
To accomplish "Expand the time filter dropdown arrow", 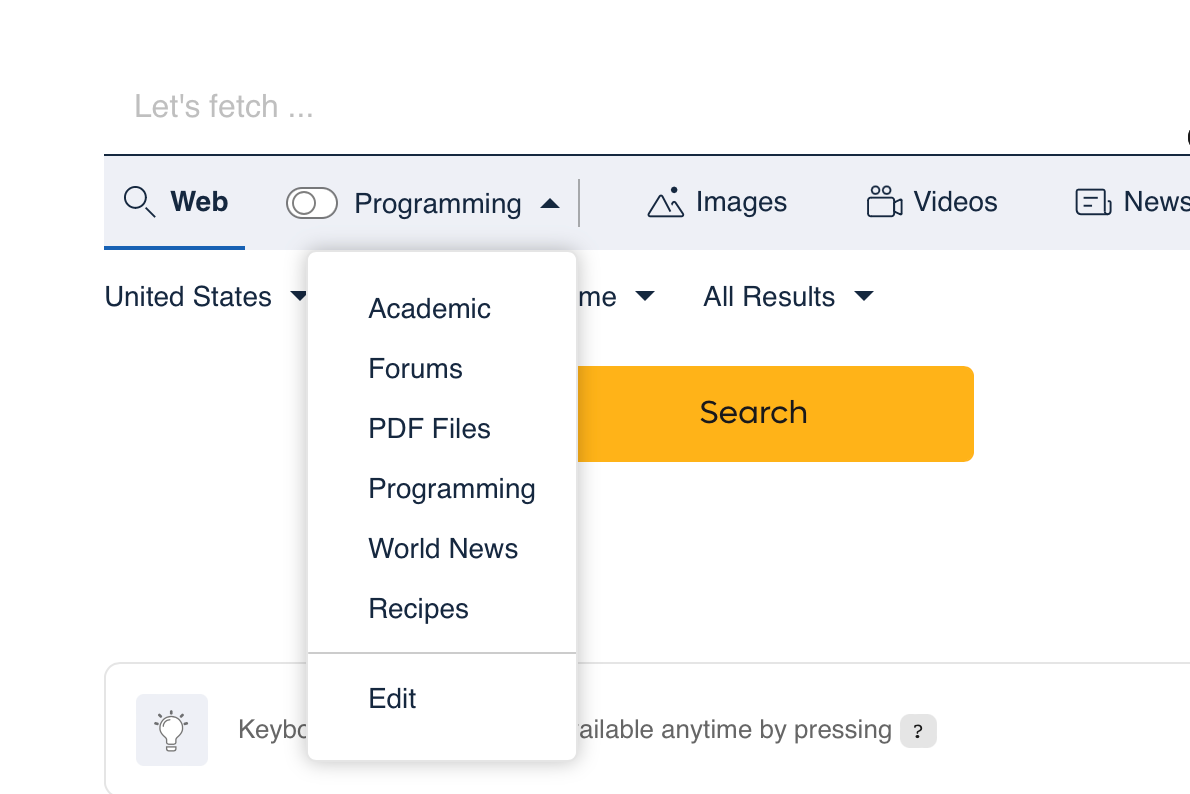I will tap(645, 295).
